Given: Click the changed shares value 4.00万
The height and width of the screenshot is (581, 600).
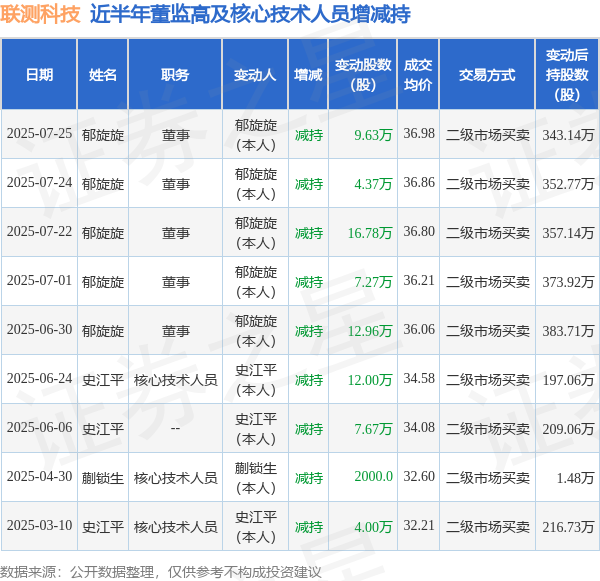Looking at the screenshot, I should [373, 527].
